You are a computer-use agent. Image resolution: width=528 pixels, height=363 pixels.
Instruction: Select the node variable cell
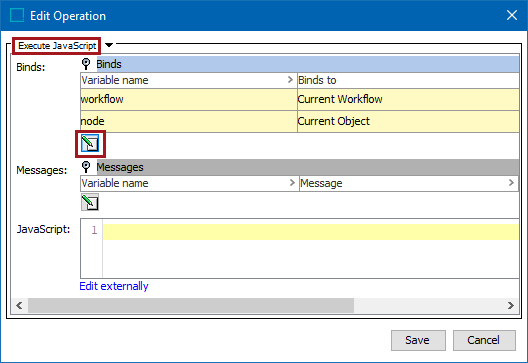tap(189, 121)
